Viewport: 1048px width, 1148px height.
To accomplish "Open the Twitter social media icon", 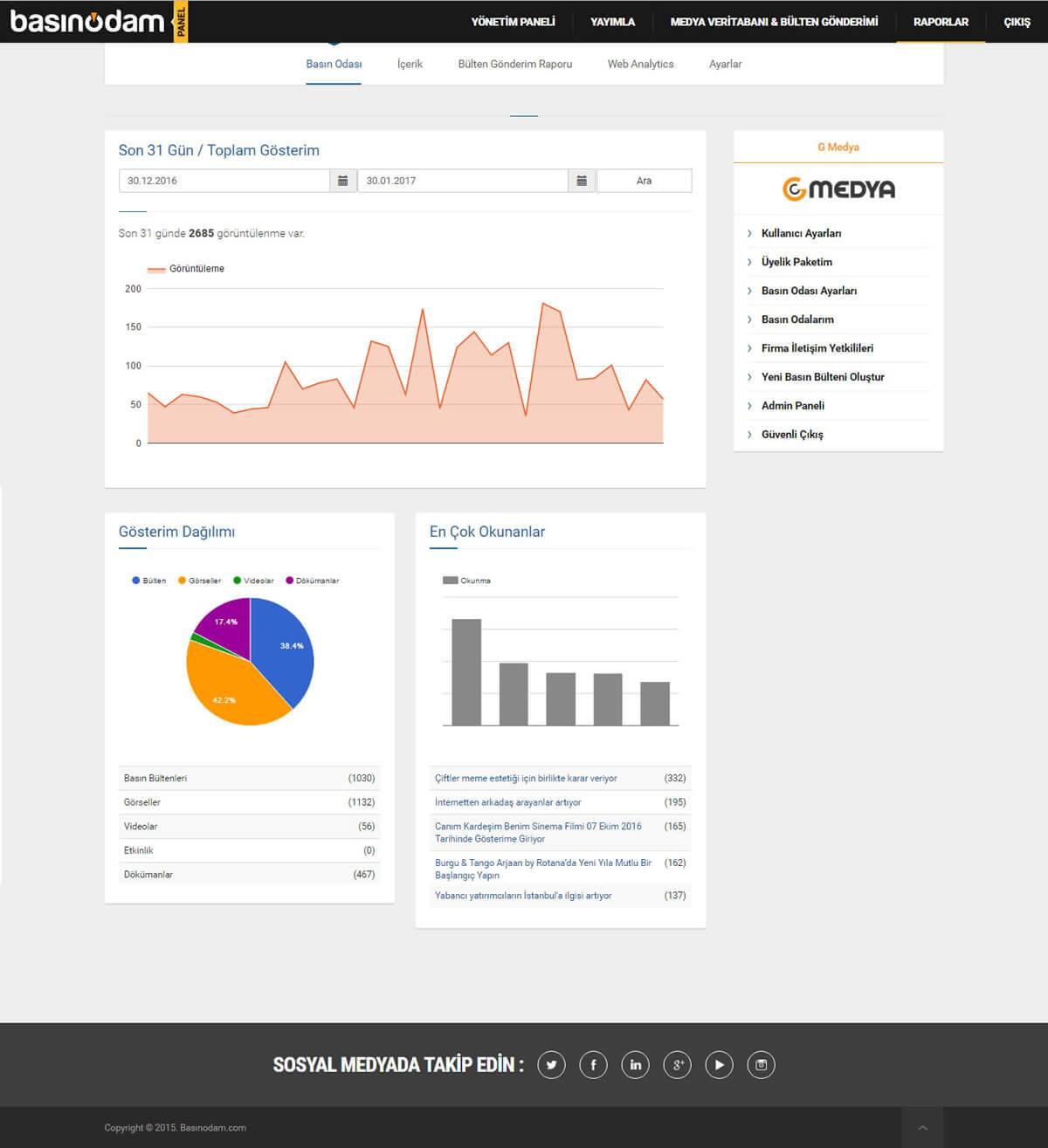I will 551,1065.
